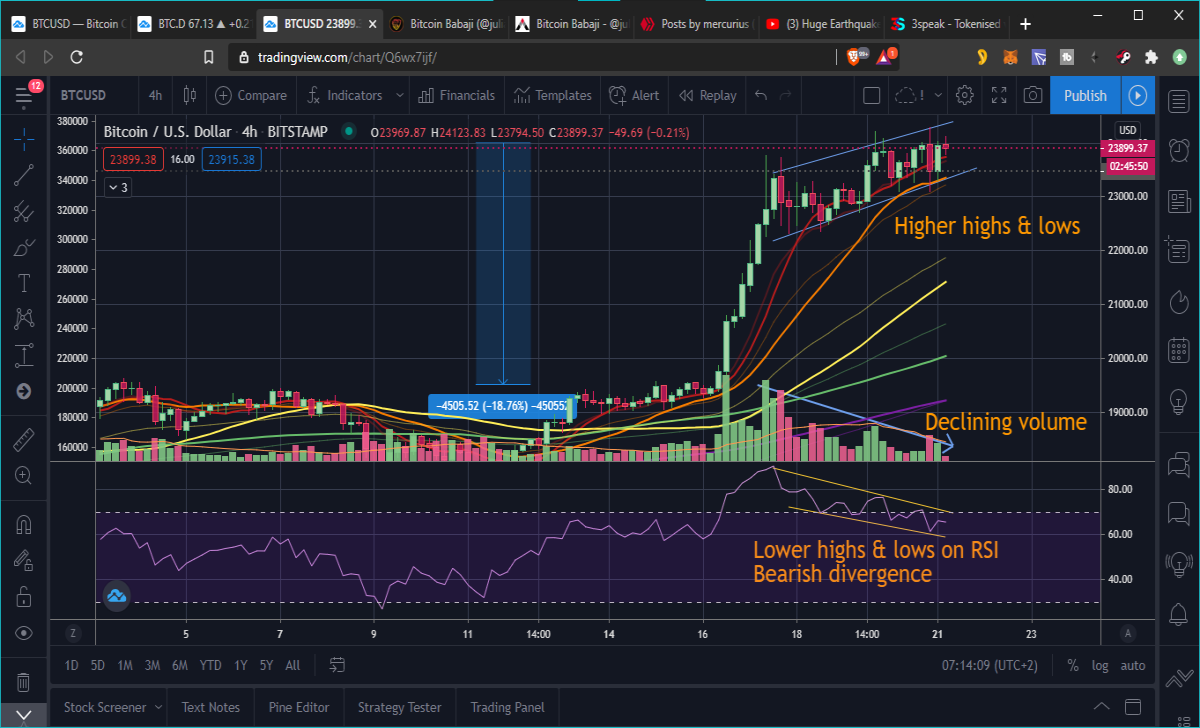Toggle auto scale mode
Image resolution: width=1200 pixels, height=728 pixels.
click(x=1132, y=665)
